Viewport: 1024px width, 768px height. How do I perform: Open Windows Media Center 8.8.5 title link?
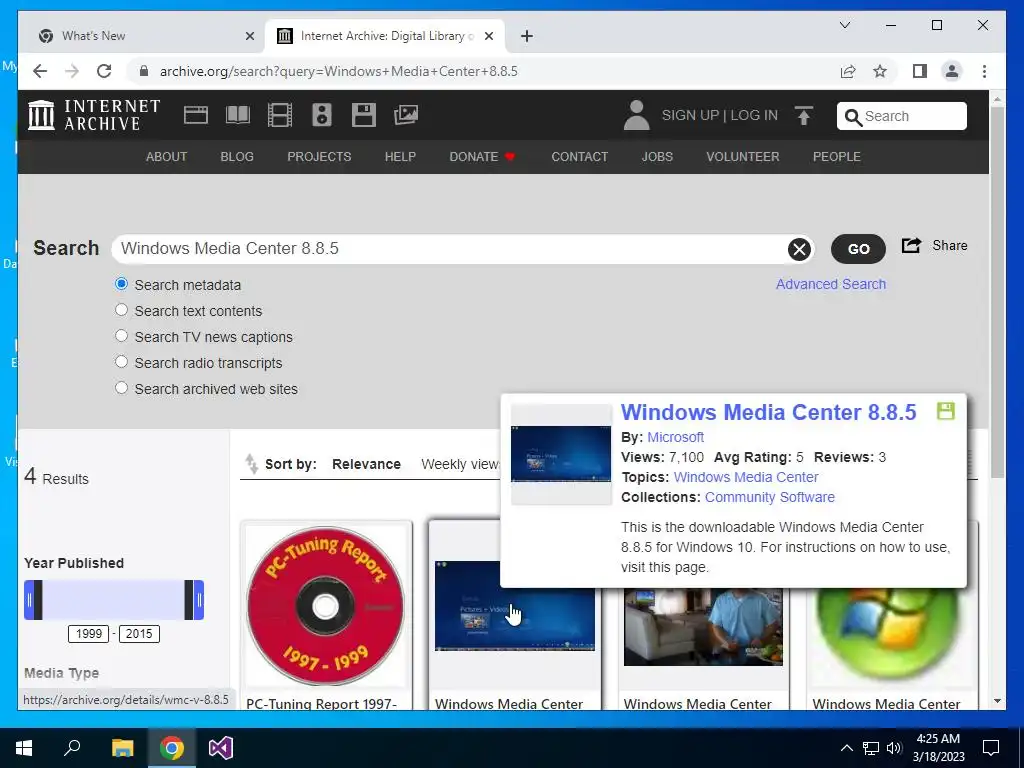click(769, 412)
